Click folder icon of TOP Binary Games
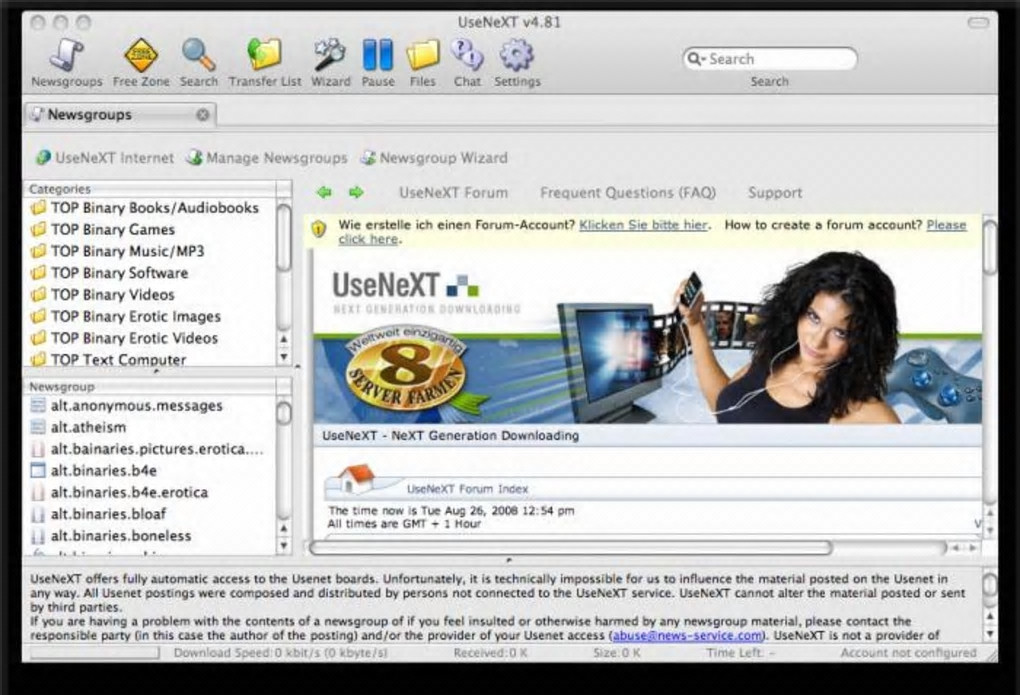Viewport: 1020px width, 695px height. tap(39, 229)
